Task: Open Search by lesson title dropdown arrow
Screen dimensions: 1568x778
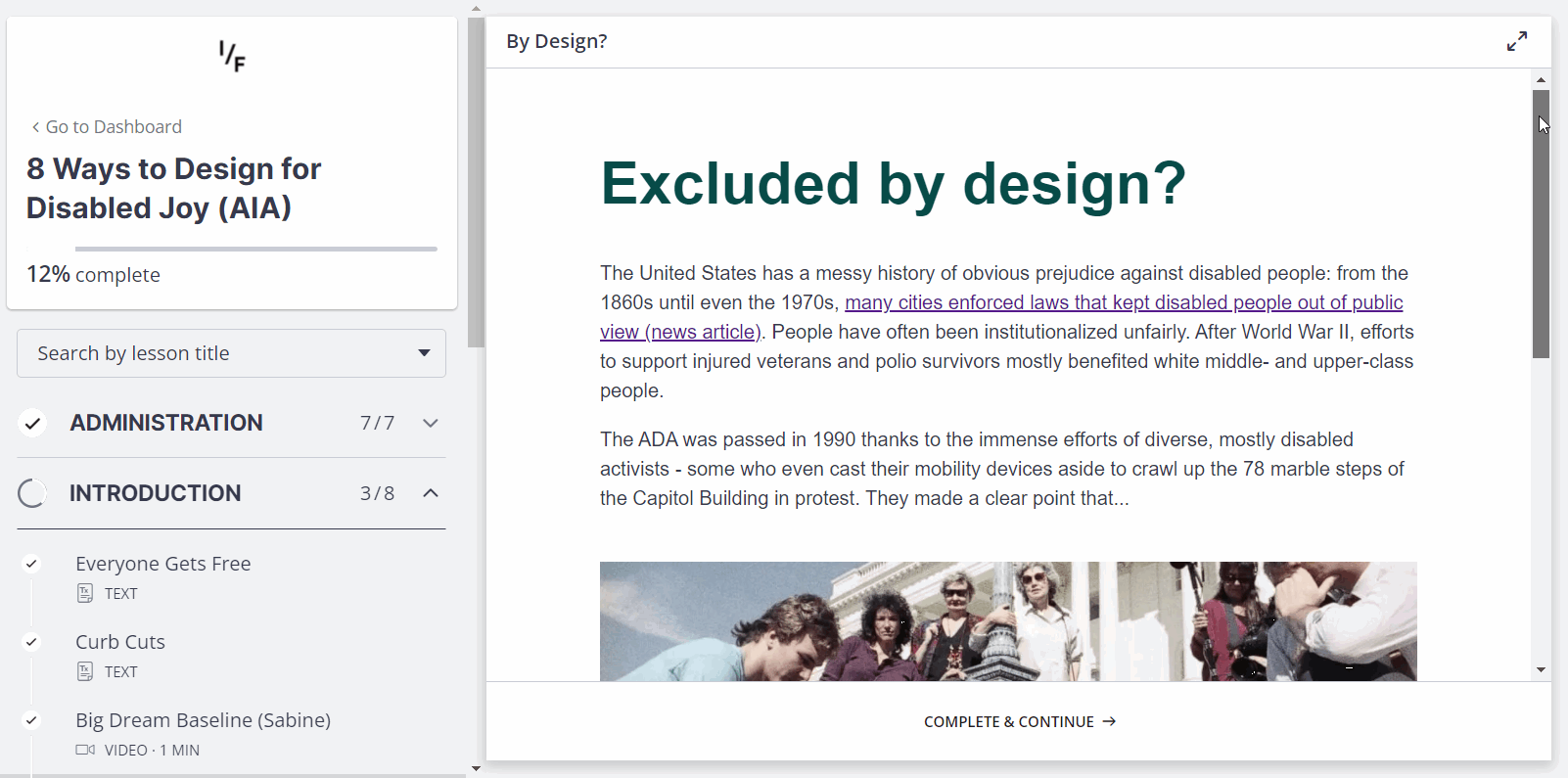Action: tap(424, 353)
